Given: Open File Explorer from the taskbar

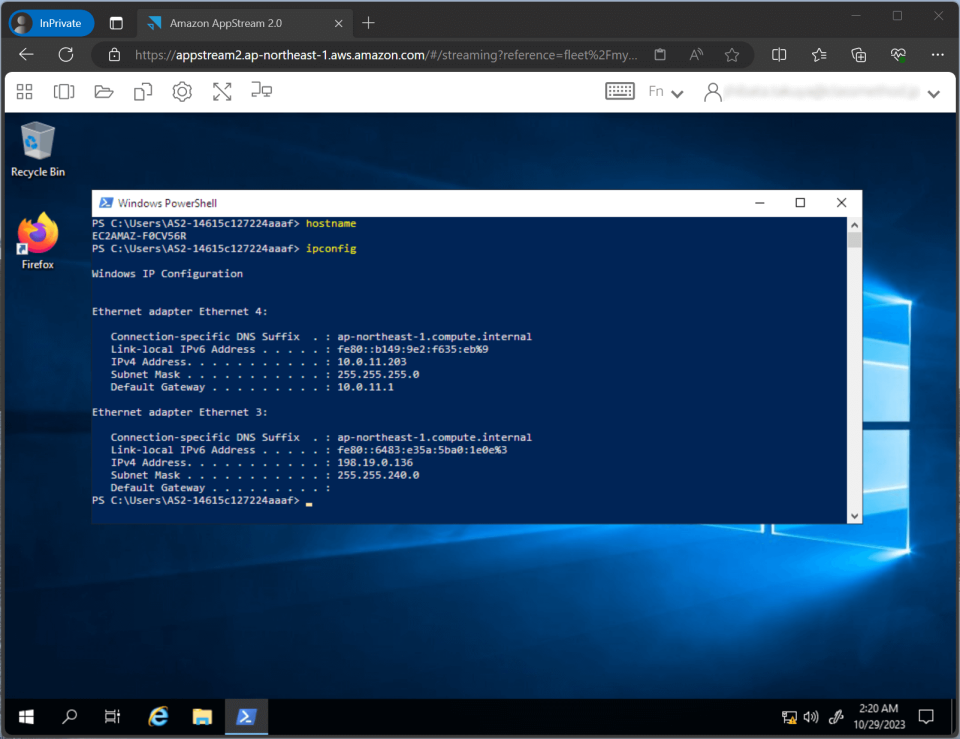Looking at the screenshot, I should [x=202, y=717].
